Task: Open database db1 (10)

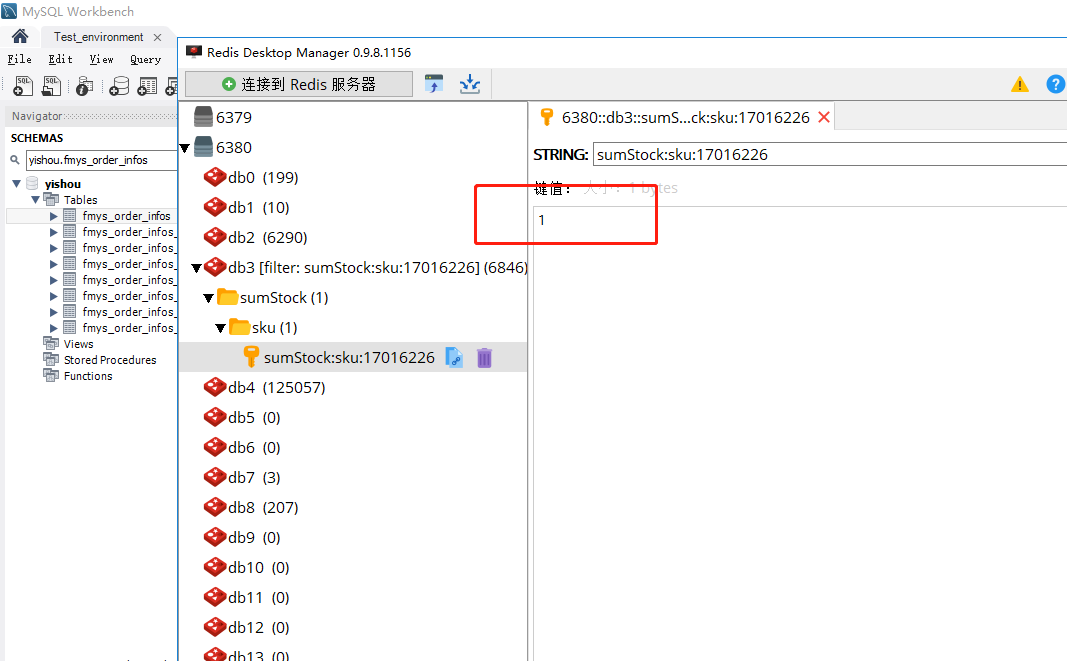Action: [259, 208]
